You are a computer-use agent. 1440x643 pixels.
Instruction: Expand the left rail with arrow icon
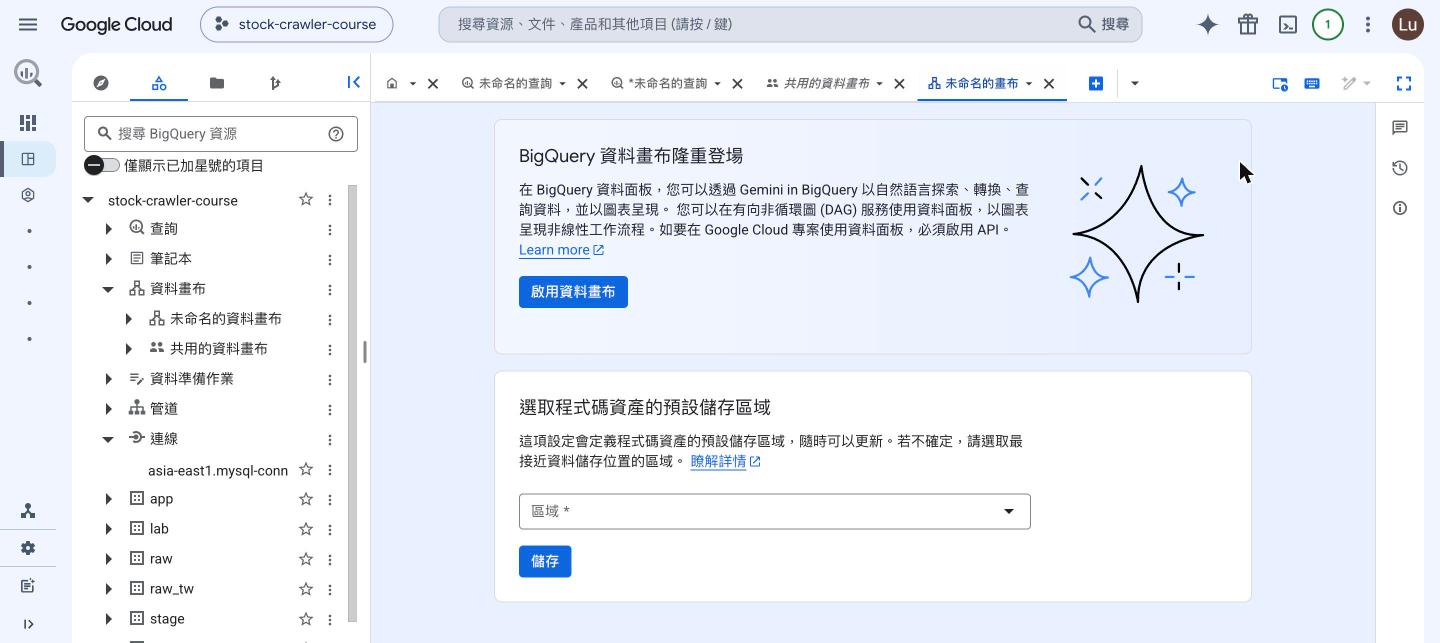28,624
